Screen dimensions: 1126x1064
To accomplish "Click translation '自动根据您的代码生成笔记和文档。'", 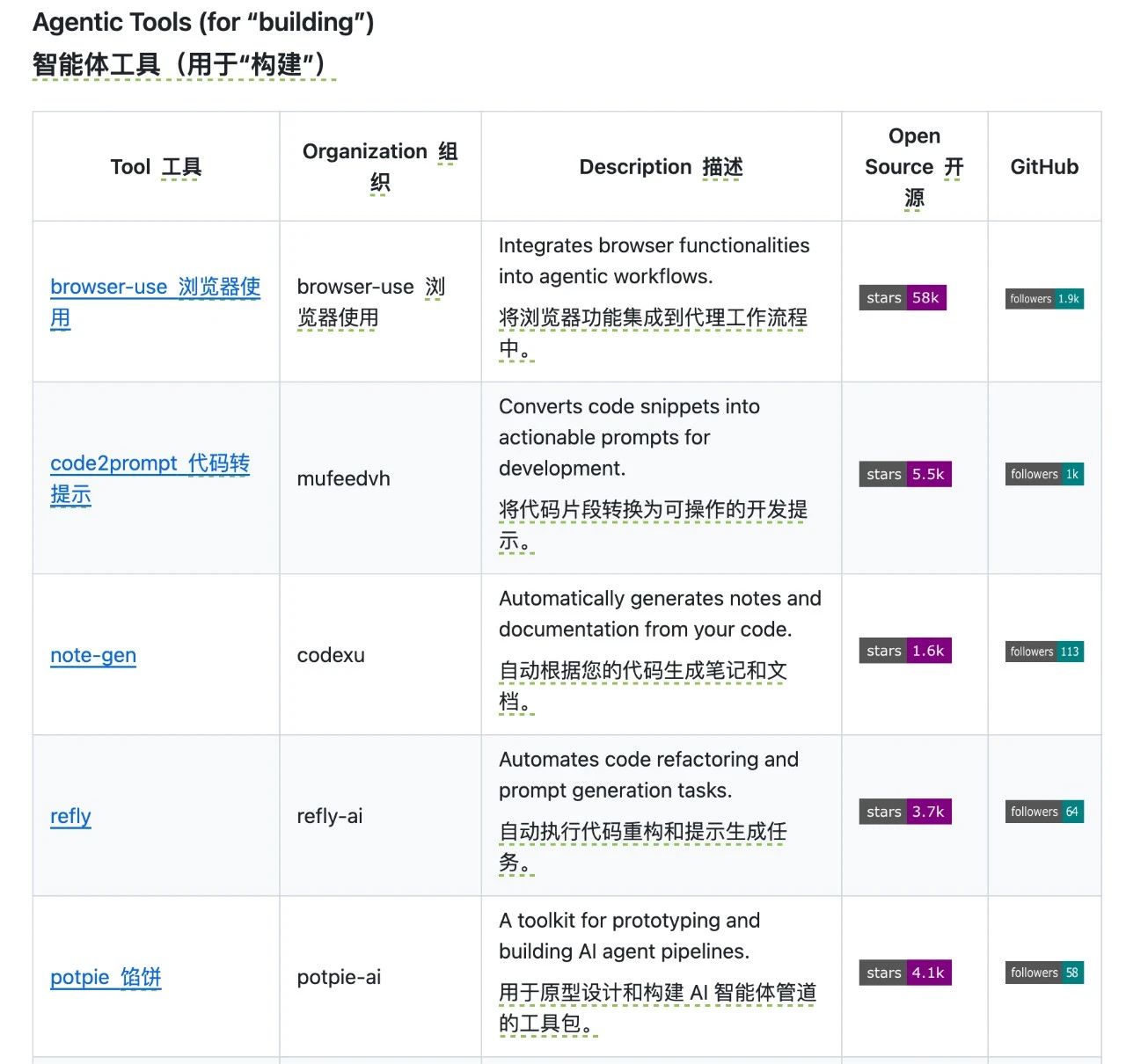I will click(643, 686).
